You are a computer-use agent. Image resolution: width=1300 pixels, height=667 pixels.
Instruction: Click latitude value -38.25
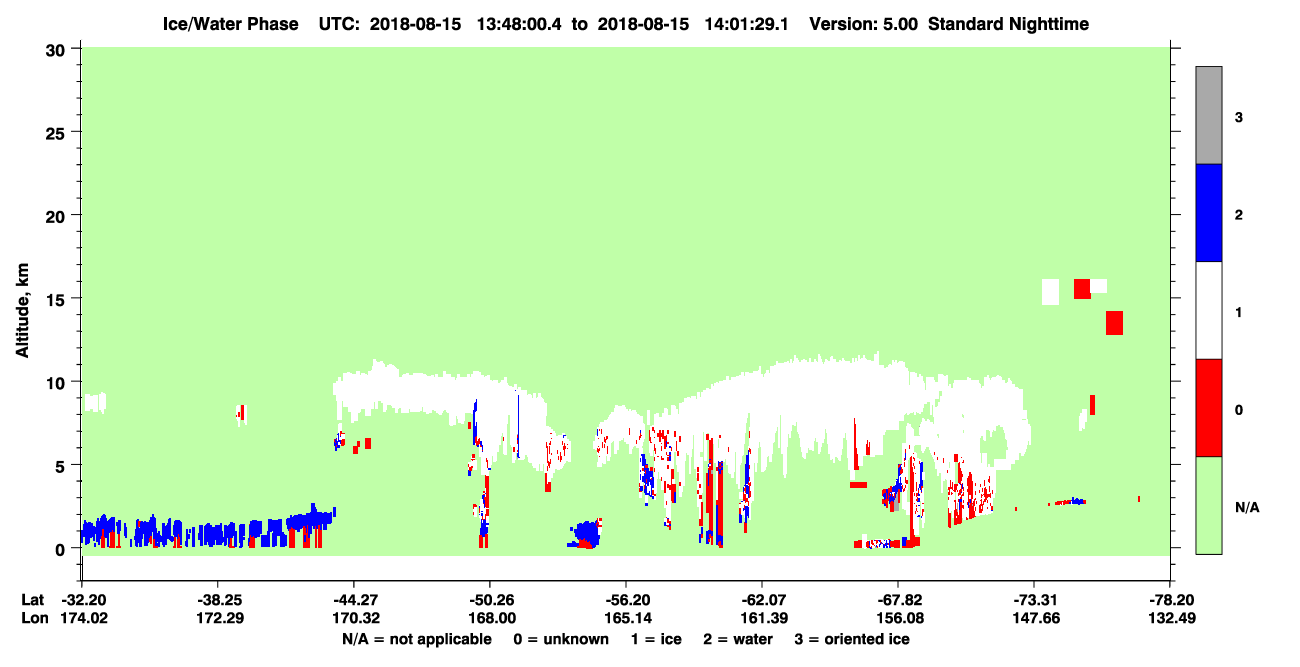(217, 600)
